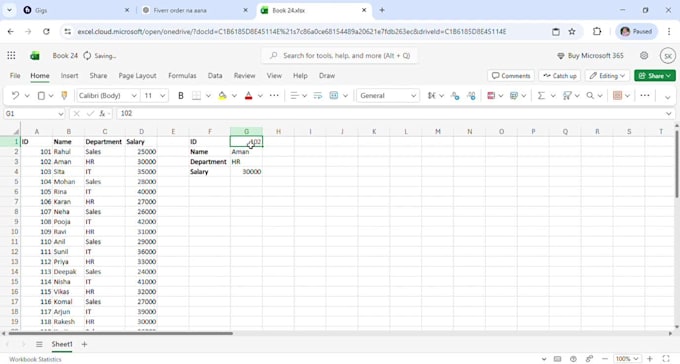The image size is (680, 364).
Task: Open the Editing mode dropdown
Action: tap(607, 75)
